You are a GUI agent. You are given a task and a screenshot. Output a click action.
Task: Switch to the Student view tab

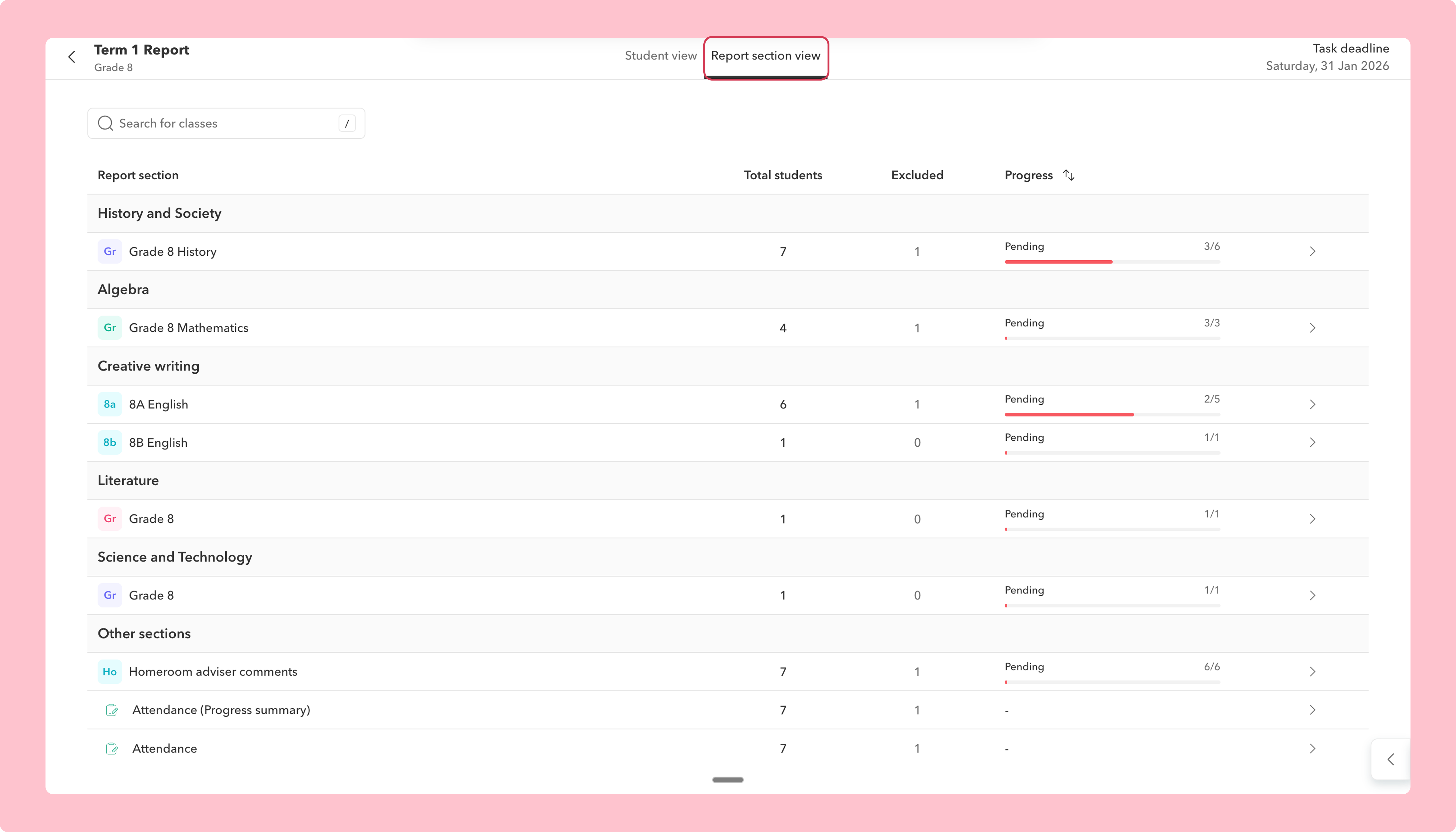660,55
